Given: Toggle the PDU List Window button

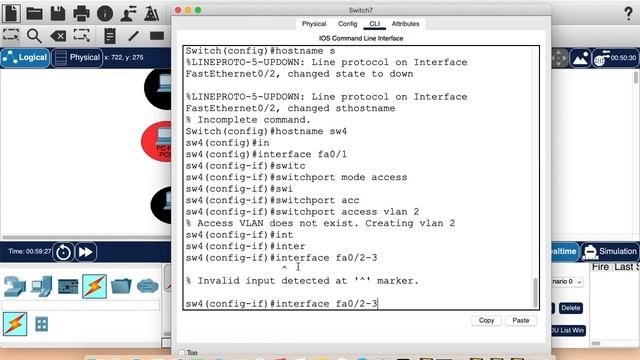Looking at the screenshot, I should (x=568, y=330).
